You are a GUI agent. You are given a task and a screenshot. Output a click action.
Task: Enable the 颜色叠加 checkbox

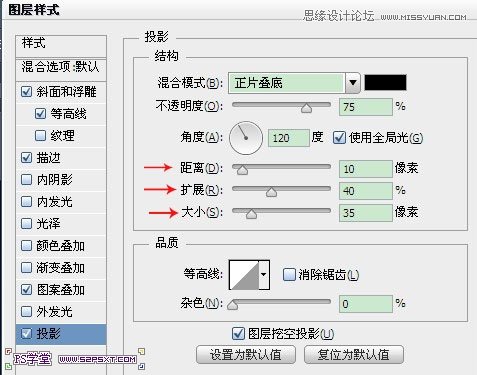pos(26,246)
